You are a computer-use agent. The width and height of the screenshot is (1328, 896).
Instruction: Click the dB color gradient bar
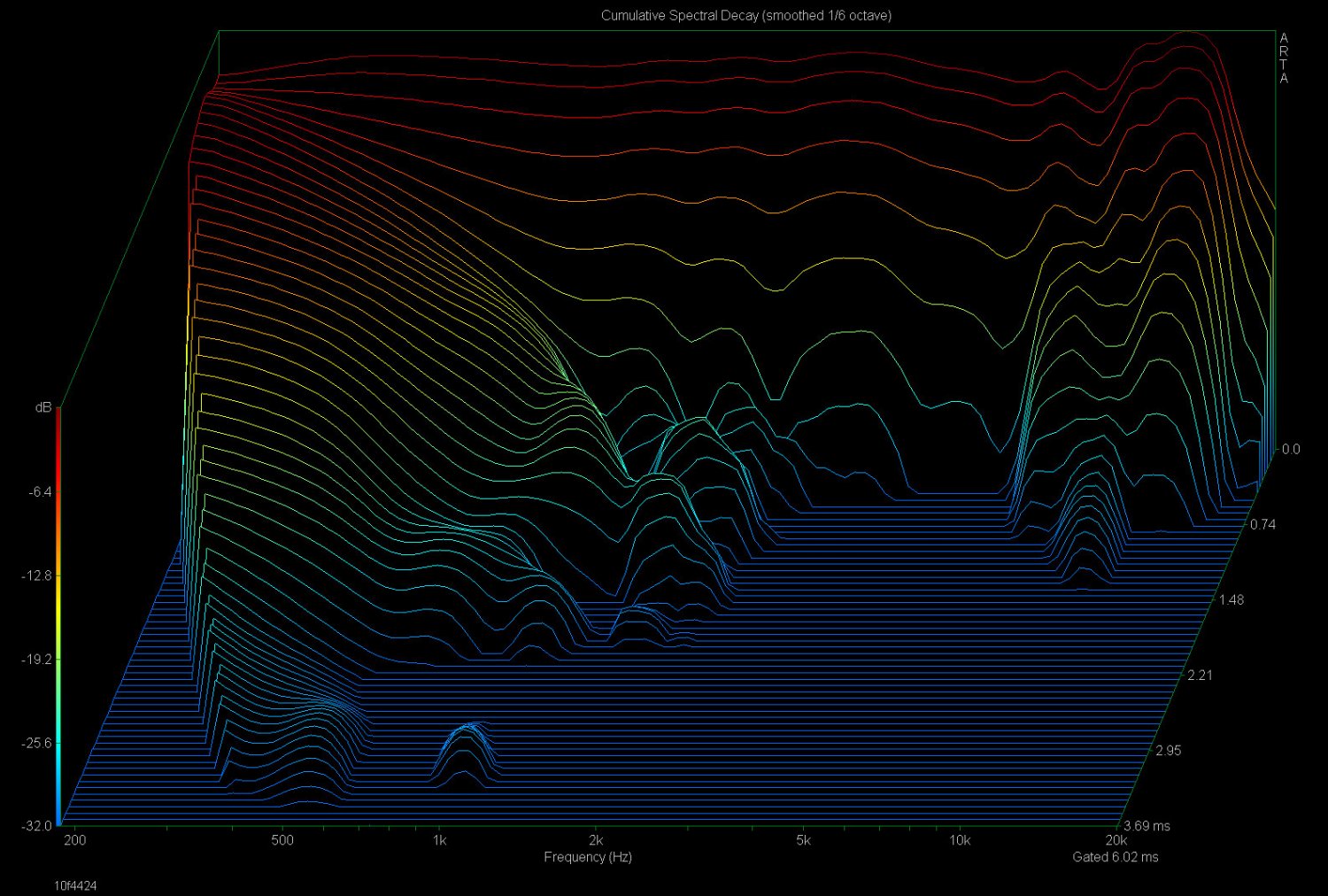click(58, 617)
